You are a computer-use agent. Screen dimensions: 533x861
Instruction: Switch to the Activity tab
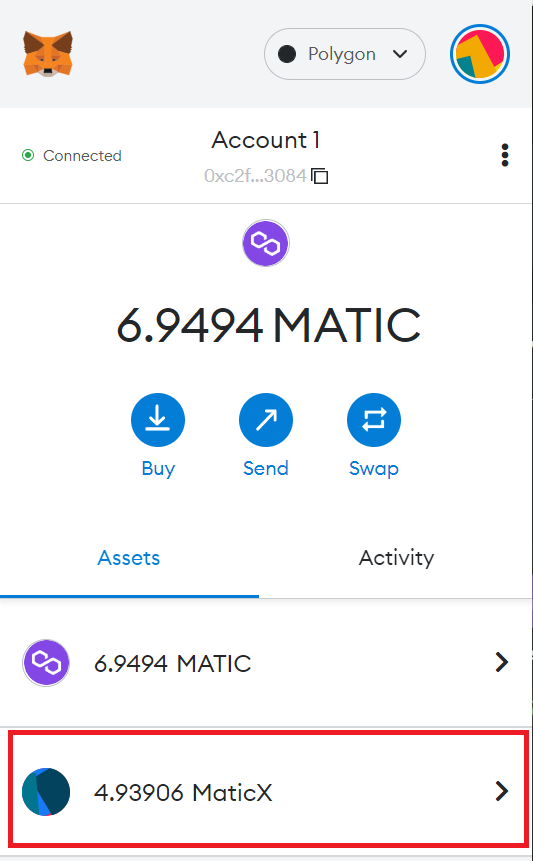396,558
